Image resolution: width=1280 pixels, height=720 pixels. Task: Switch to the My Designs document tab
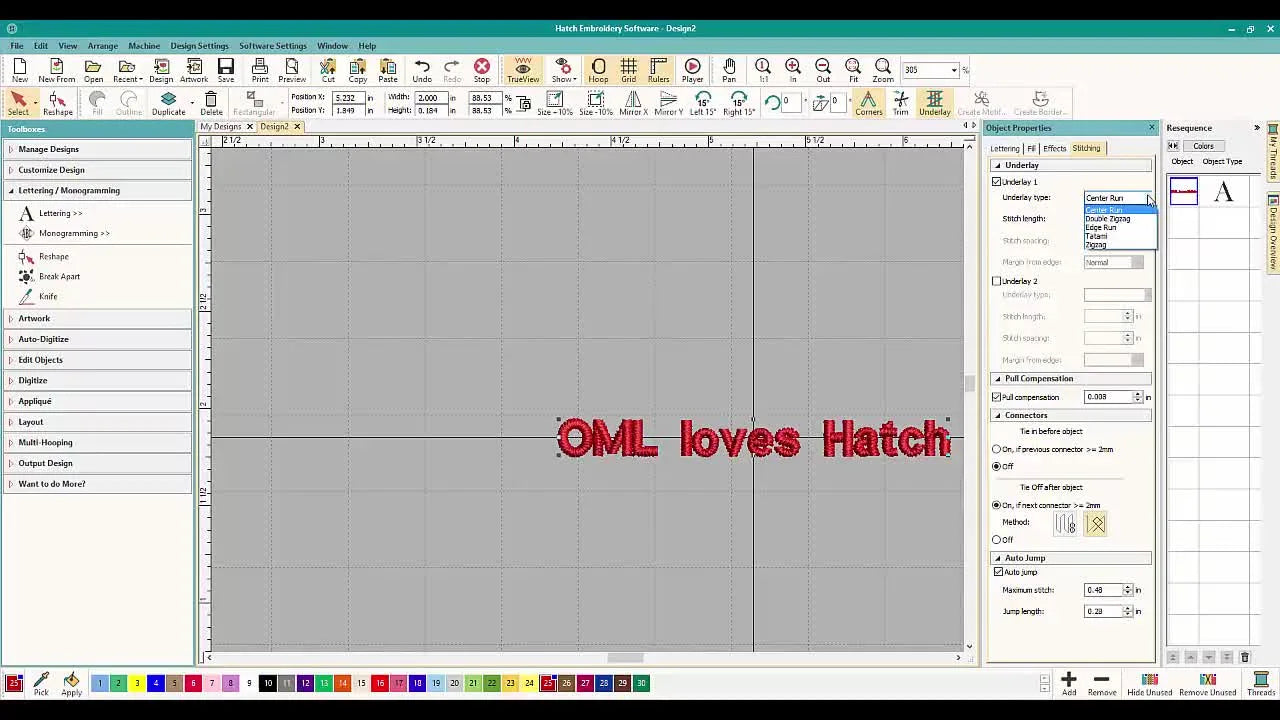pyautogui.click(x=220, y=127)
